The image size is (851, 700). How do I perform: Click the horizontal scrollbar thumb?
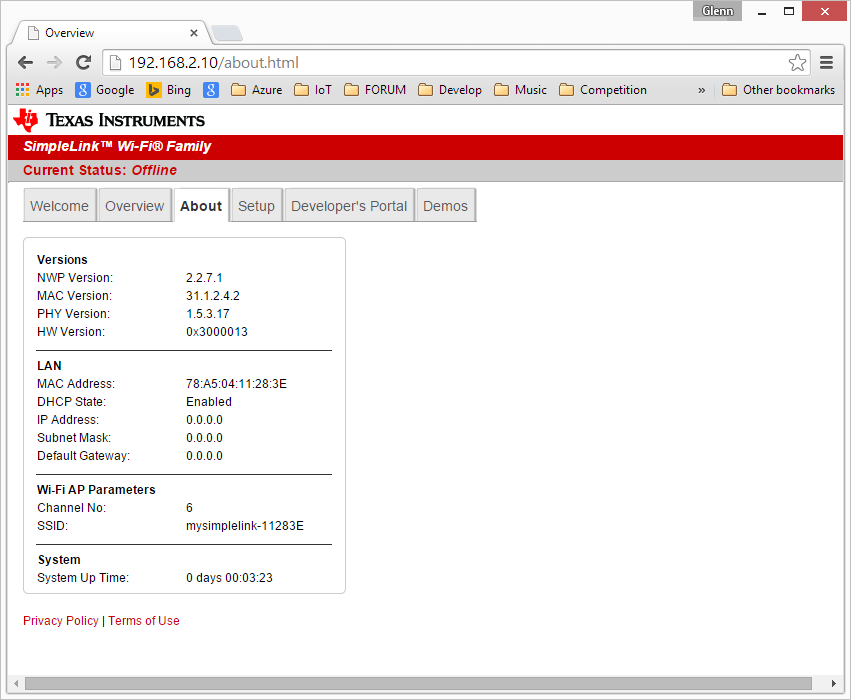pos(418,683)
